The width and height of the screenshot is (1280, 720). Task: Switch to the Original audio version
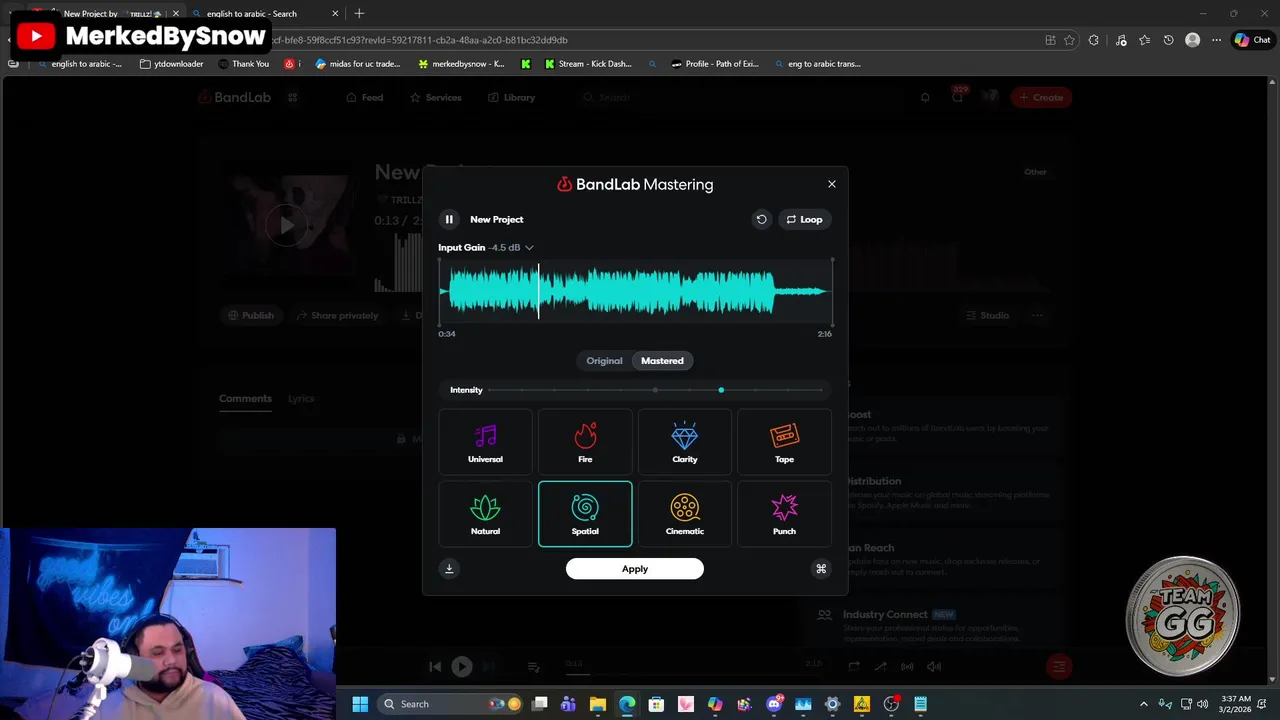coord(604,361)
